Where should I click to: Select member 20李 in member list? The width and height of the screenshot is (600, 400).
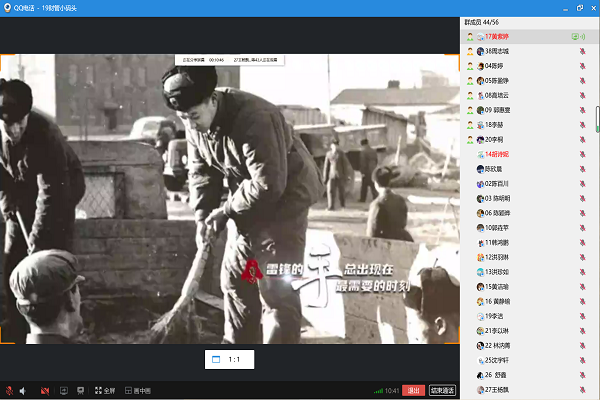[x=528, y=140]
